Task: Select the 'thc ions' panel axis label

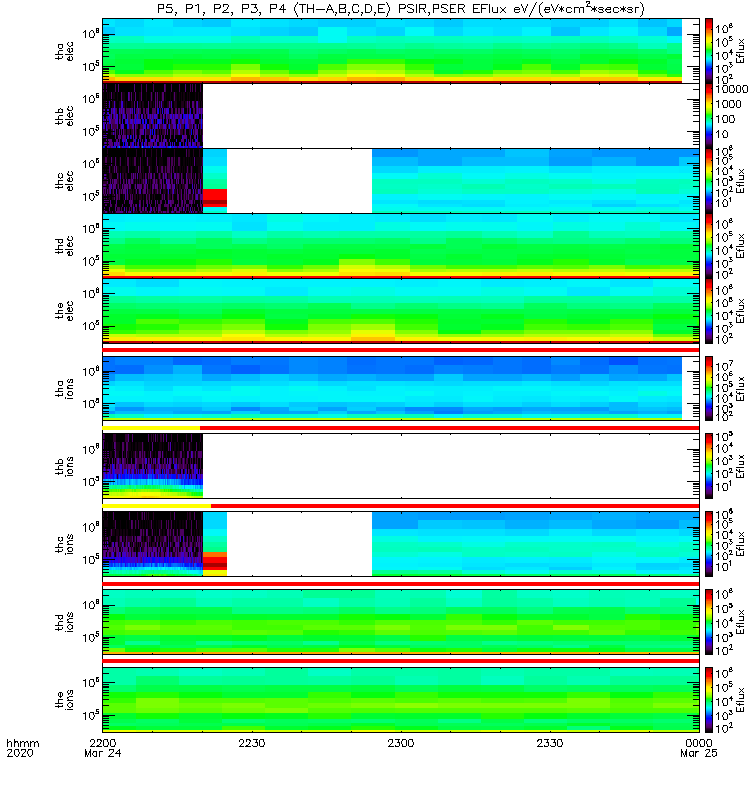Action: click(x=65, y=544)
